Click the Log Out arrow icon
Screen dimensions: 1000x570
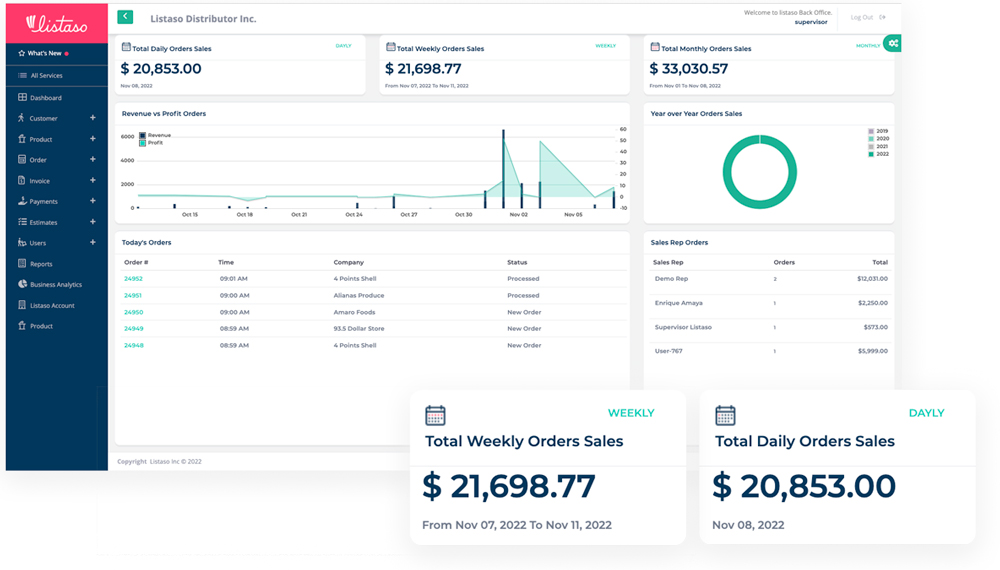883,17
